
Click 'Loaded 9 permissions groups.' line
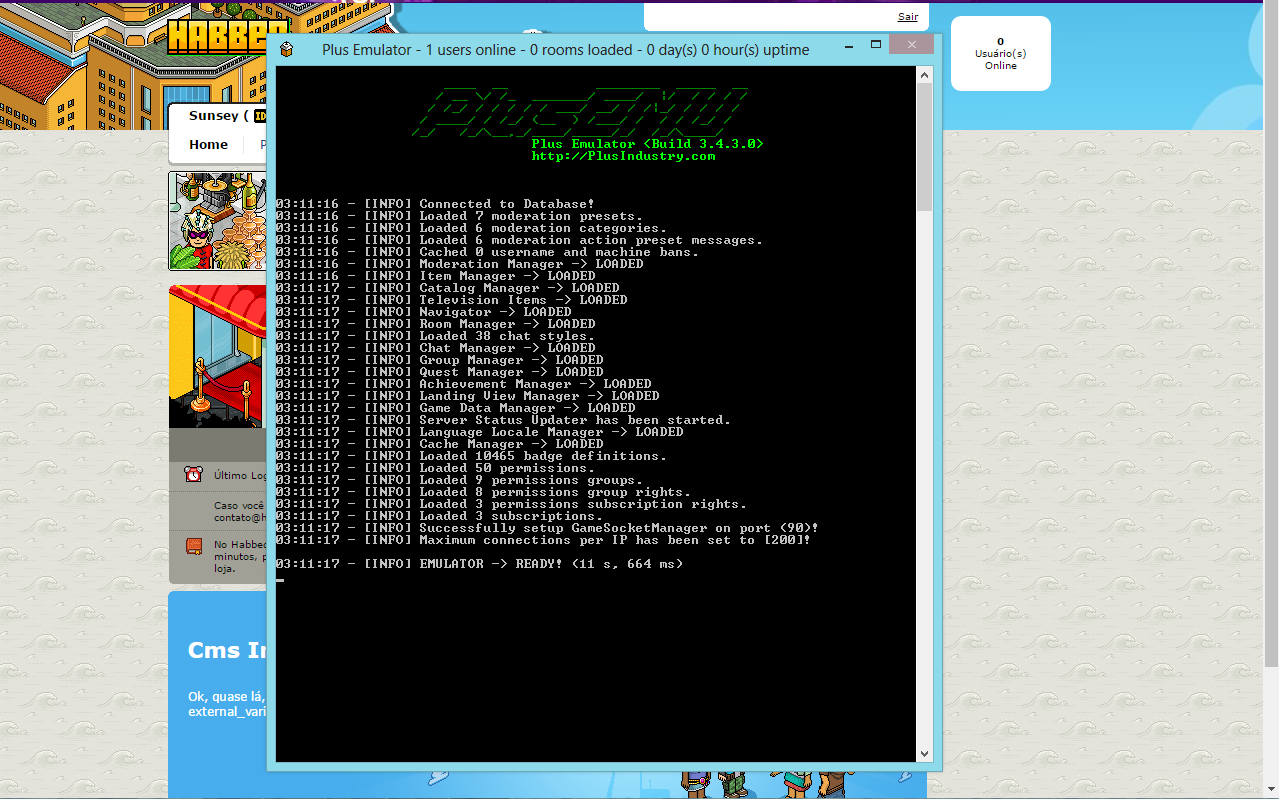click(x=459, y=480)
